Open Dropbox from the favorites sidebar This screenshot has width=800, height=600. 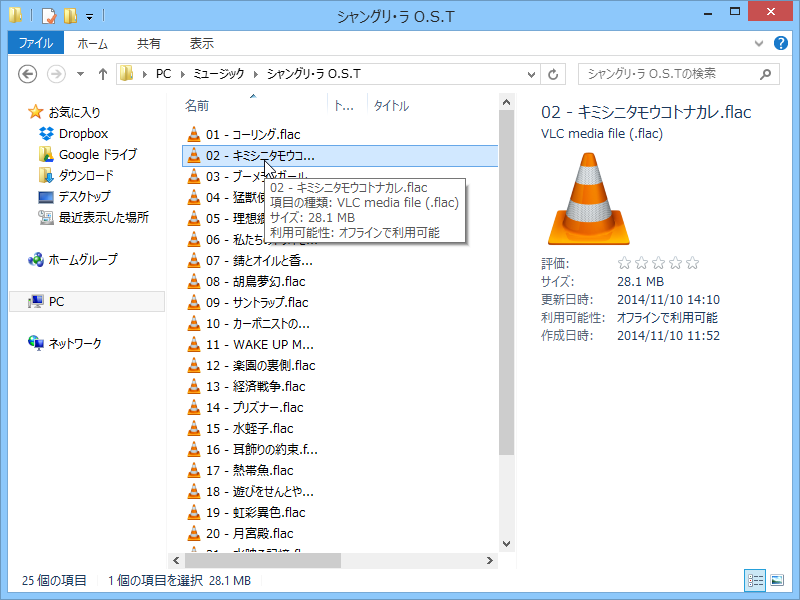coord(85,132)
